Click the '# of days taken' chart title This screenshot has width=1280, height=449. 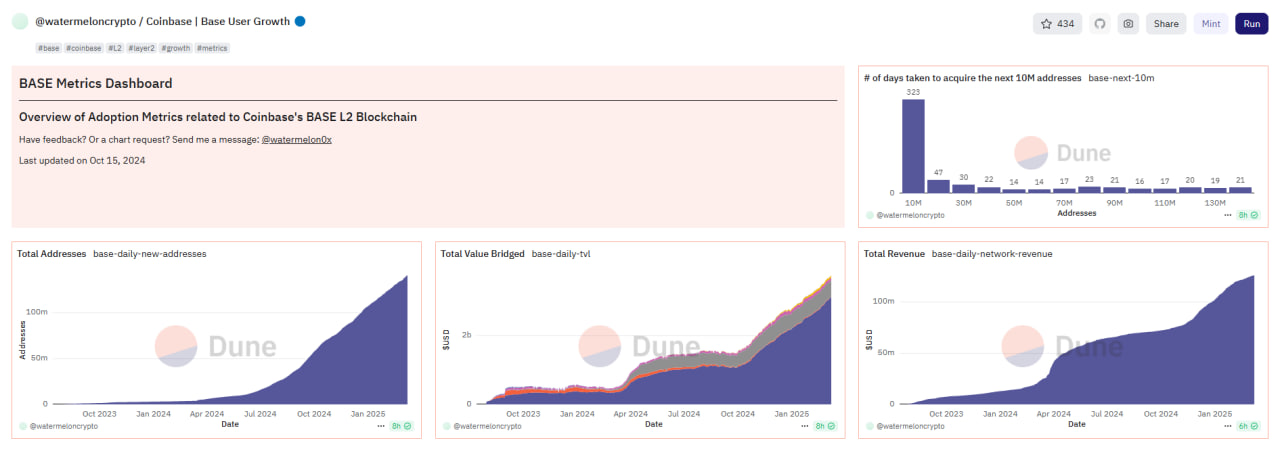coord(973,77)
